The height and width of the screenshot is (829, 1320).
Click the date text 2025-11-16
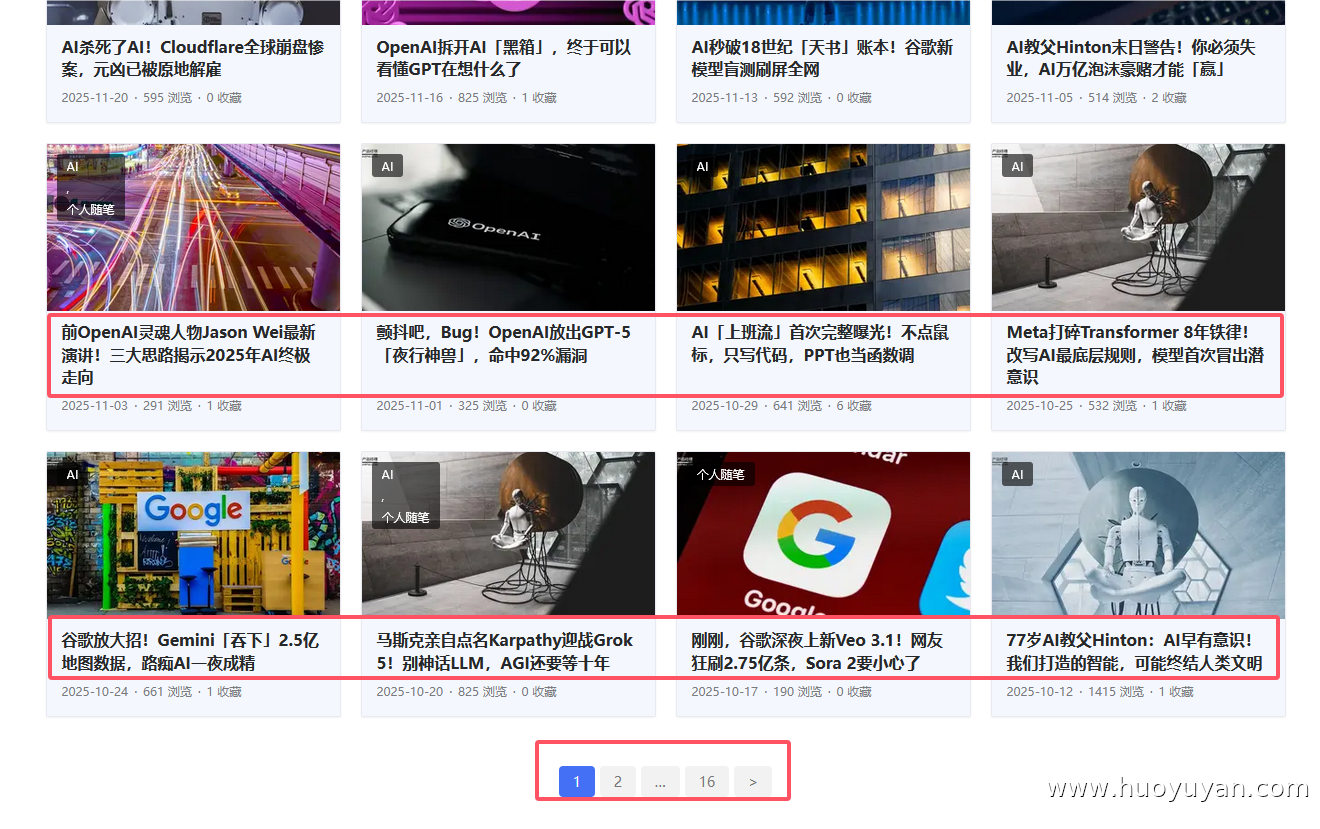[410, 98]
